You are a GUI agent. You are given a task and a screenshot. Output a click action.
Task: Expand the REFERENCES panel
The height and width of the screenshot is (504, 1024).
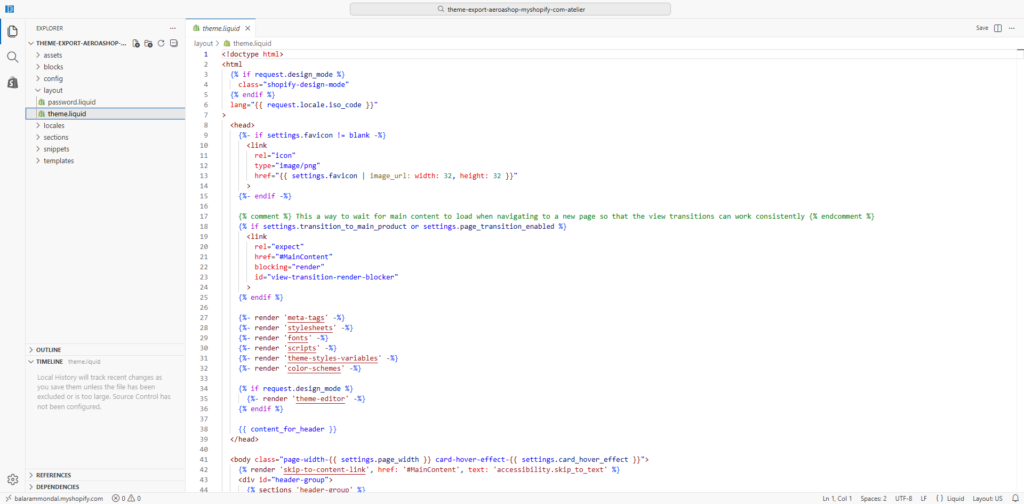click(105, 475)
